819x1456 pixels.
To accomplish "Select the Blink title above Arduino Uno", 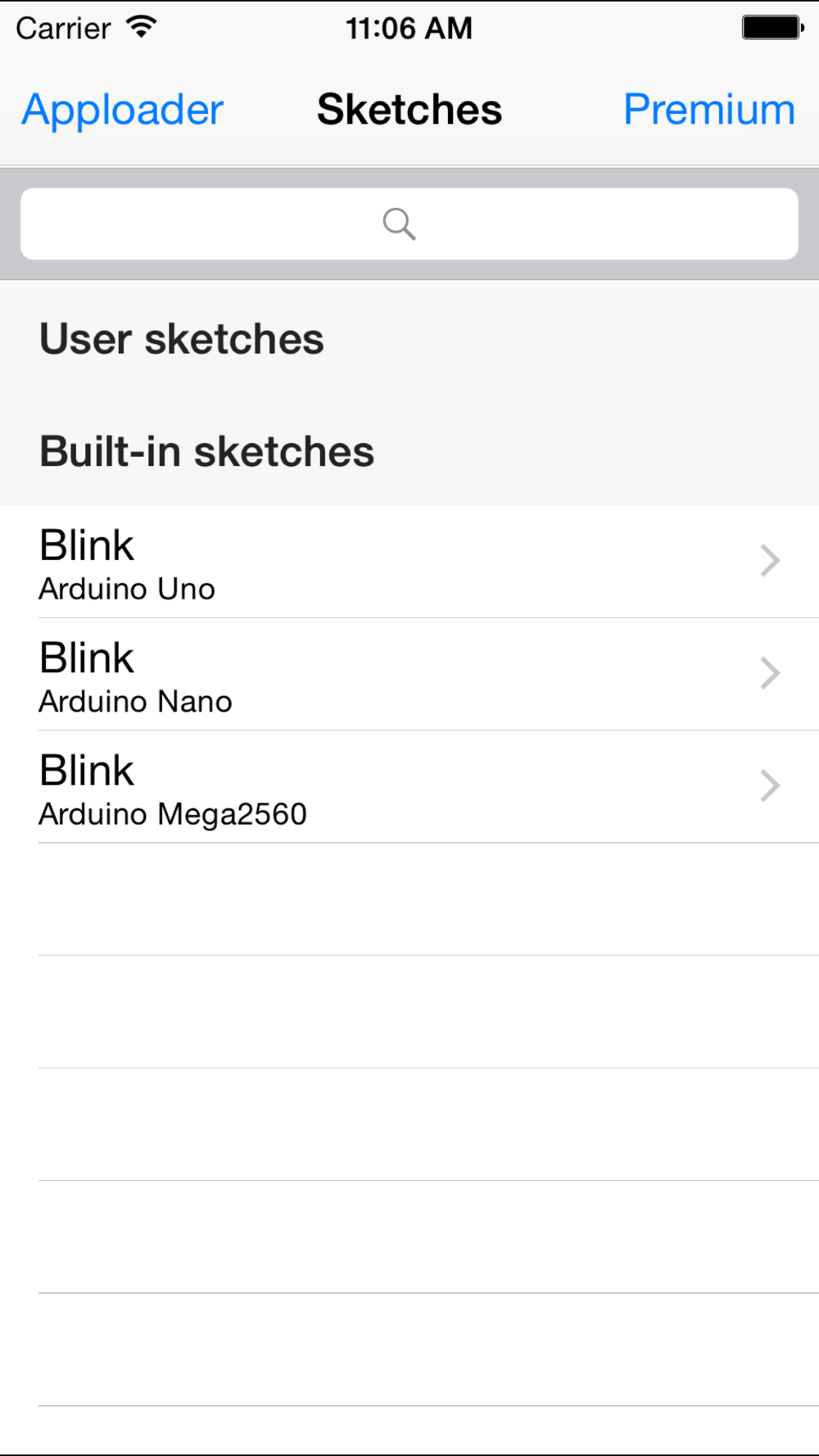I will (87, 545).
